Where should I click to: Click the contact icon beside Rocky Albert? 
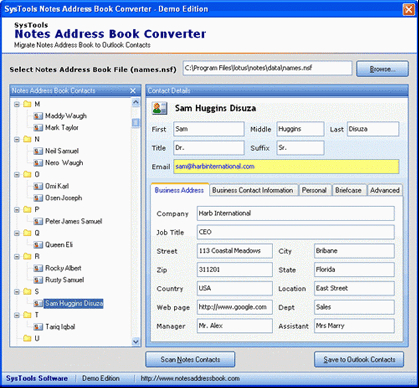point(38,268)
